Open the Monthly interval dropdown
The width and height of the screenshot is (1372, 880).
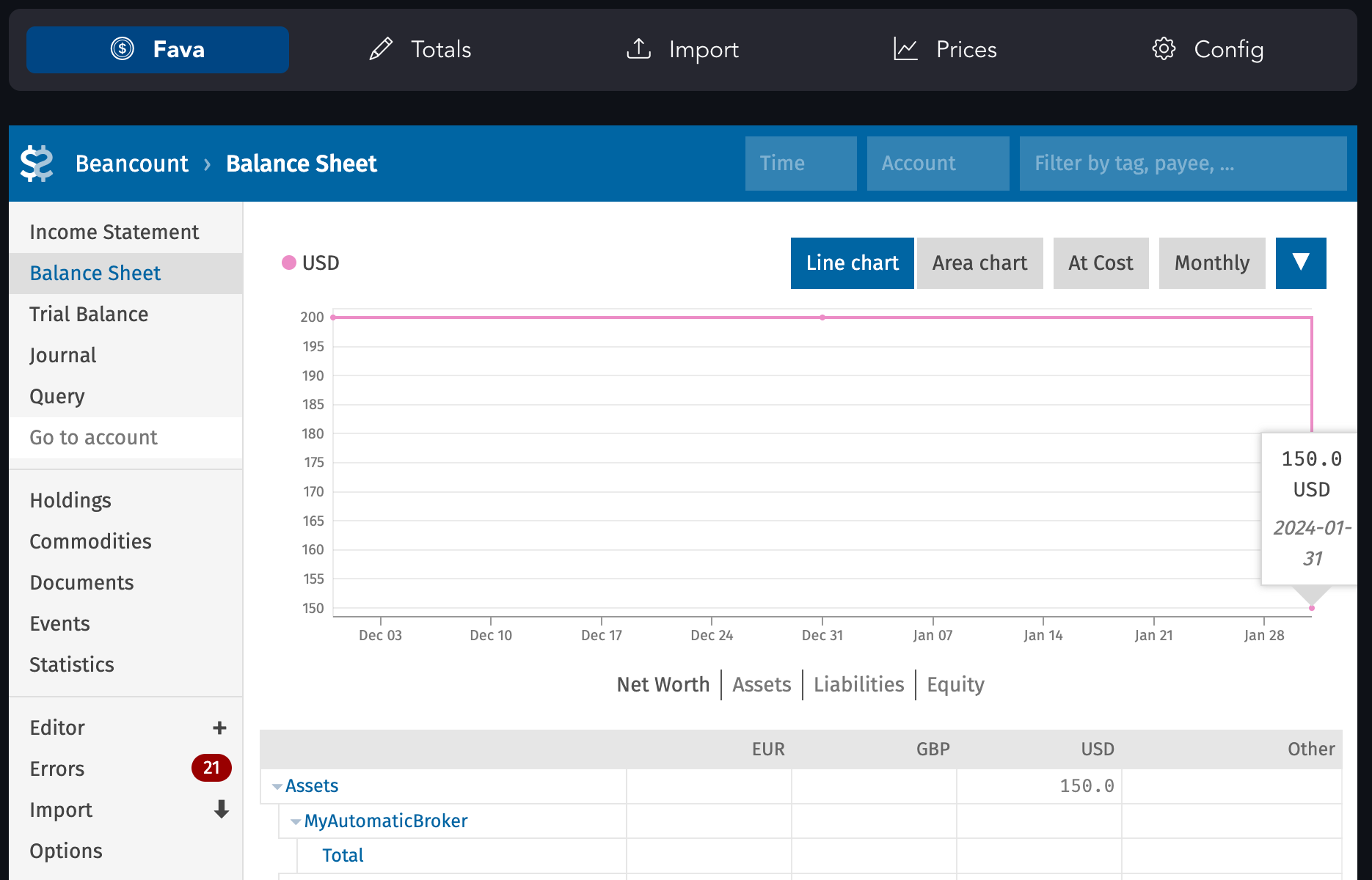click(x=1212, y=263)
